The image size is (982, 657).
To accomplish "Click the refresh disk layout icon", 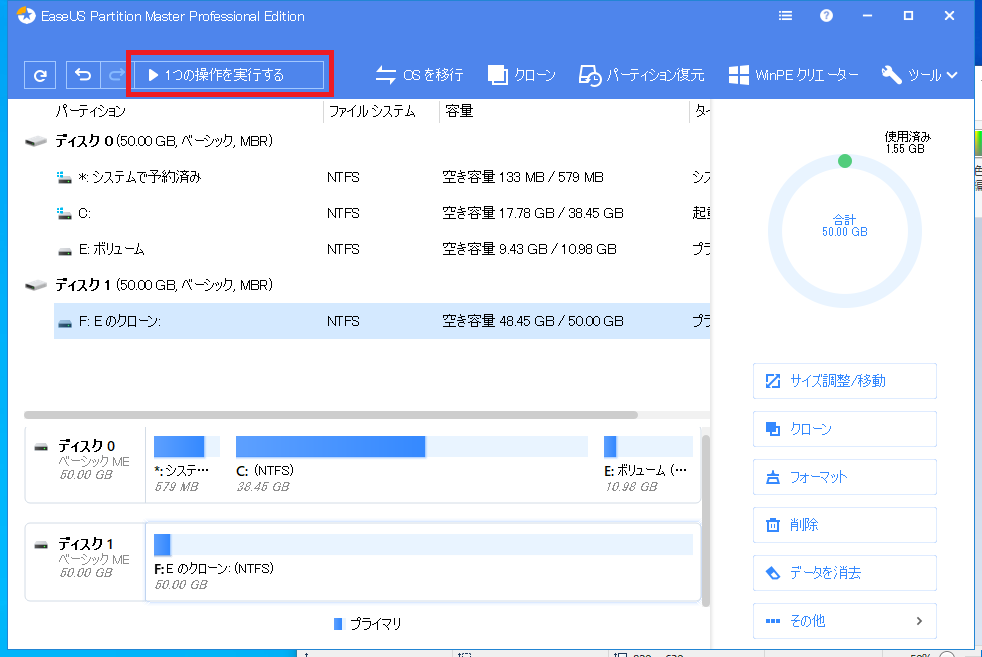I will click(39, 73).
